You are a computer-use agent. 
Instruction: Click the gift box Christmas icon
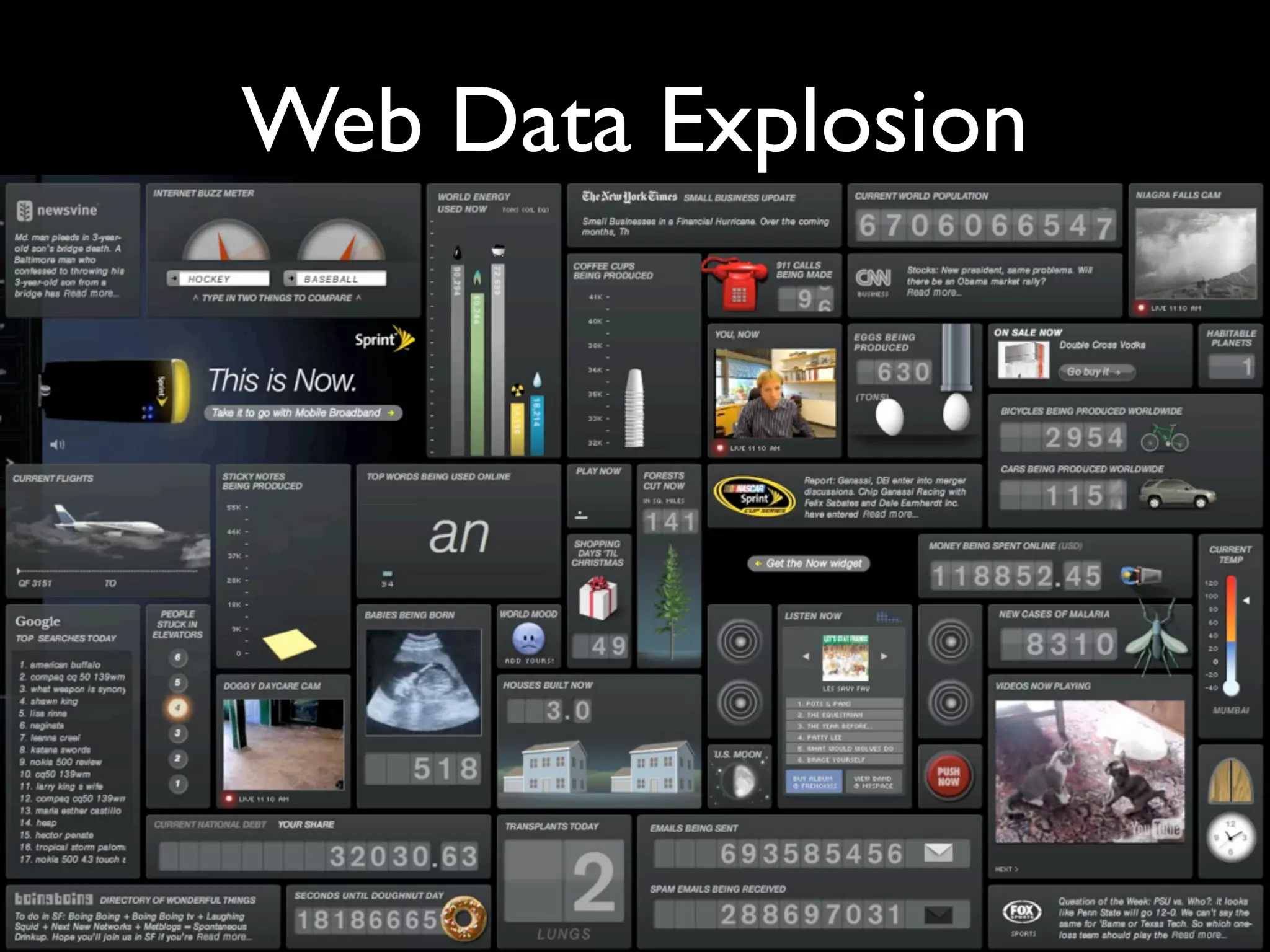coord(598,598)
